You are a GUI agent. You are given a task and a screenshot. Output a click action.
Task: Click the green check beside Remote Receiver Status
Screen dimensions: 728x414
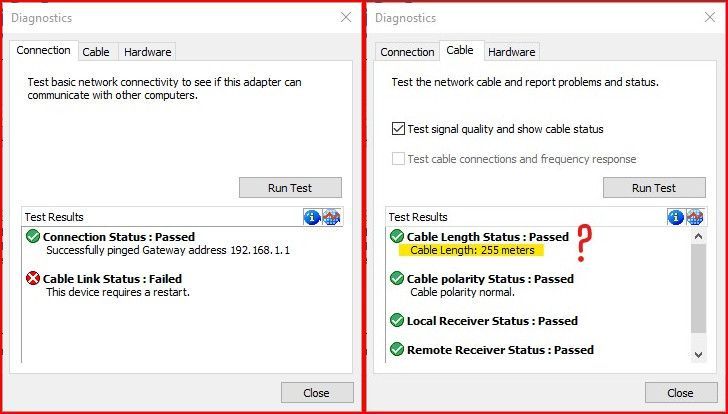click(397, 350)
